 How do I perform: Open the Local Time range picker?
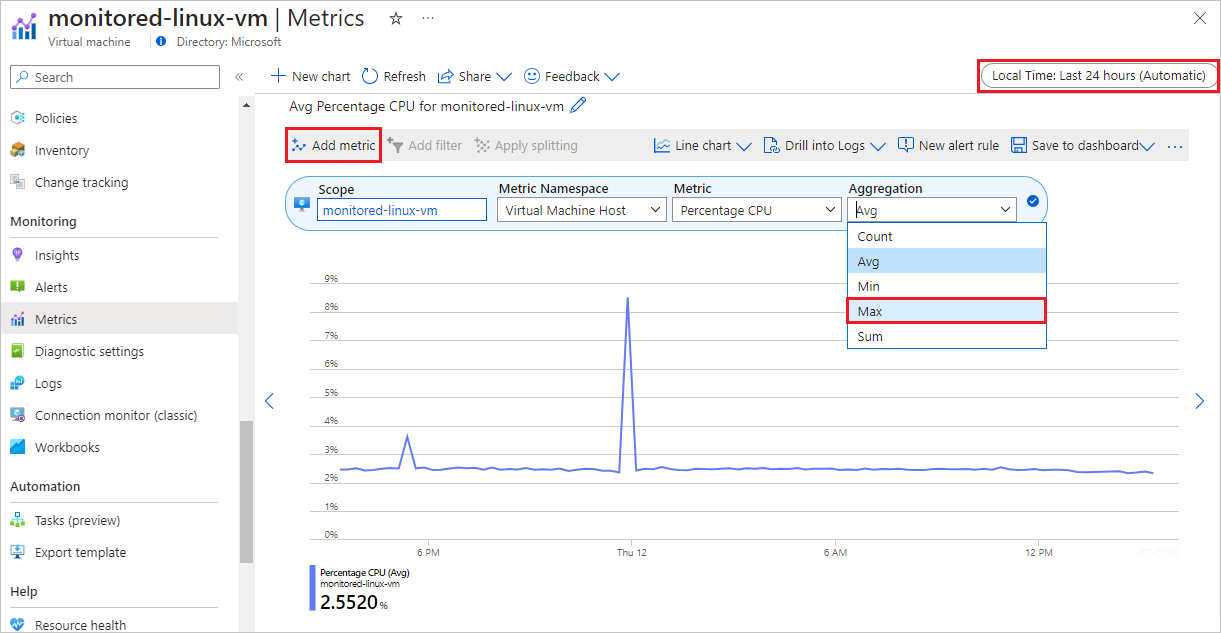point(1098,76)
